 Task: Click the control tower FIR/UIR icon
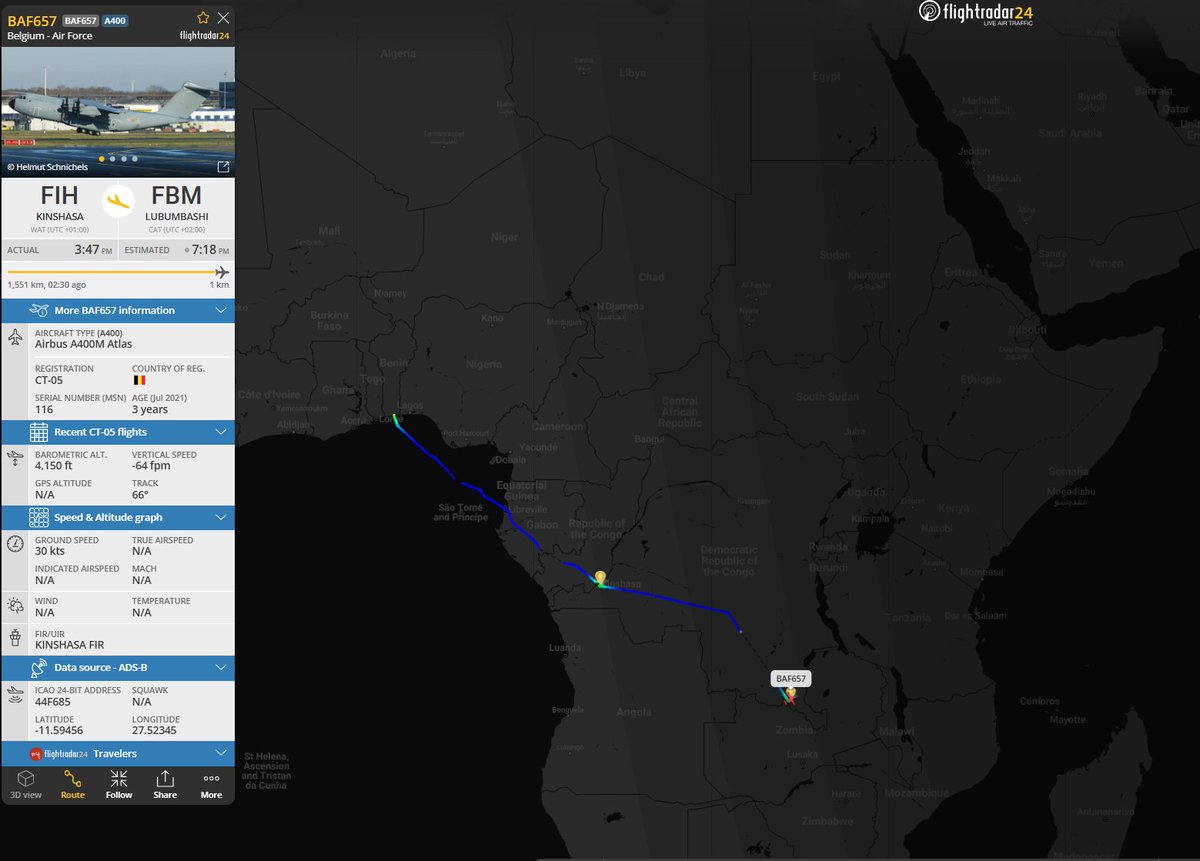(x=15, y=637)
